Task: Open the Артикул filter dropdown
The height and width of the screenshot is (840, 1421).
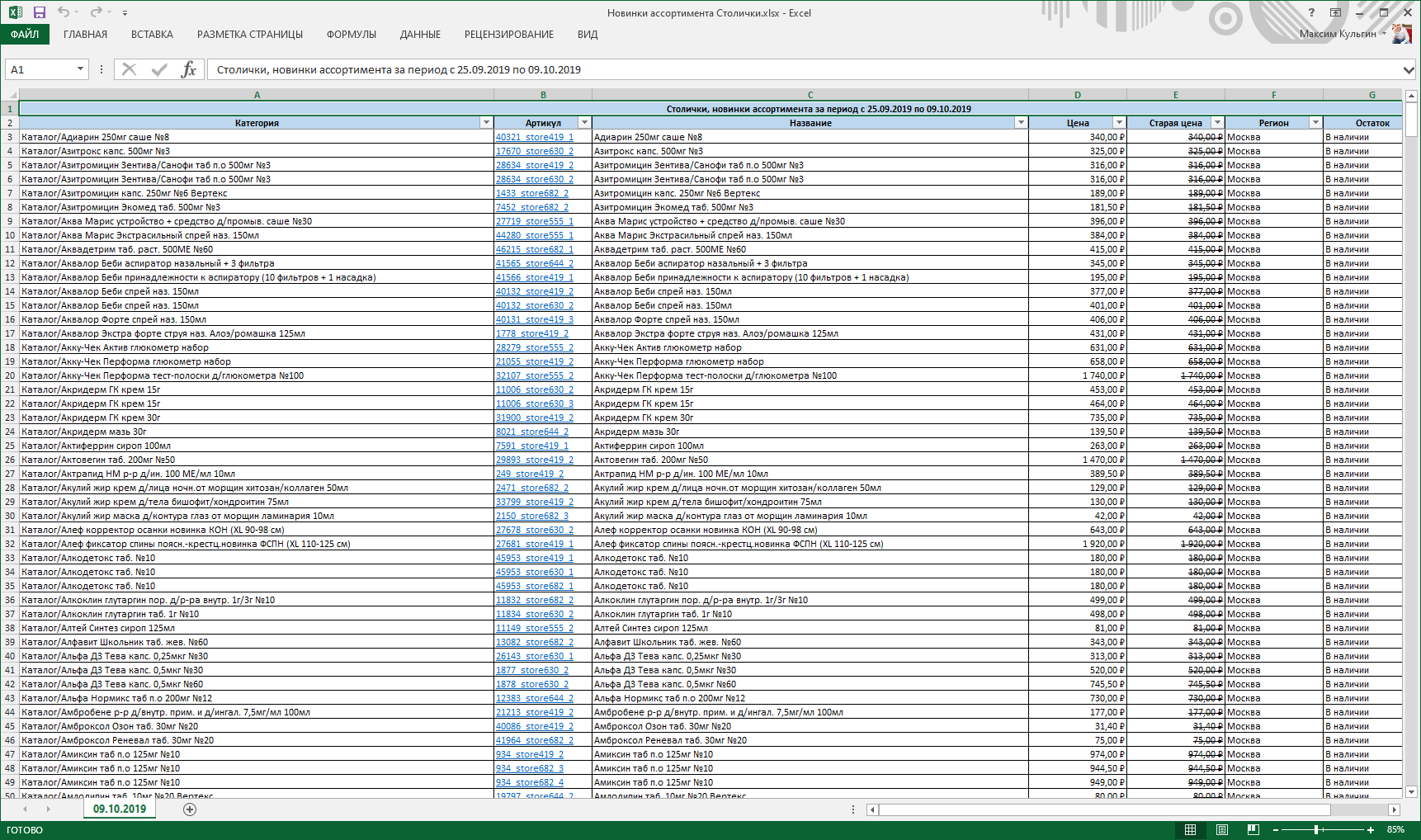Action: pyautogui.click(x=584, y=123)
